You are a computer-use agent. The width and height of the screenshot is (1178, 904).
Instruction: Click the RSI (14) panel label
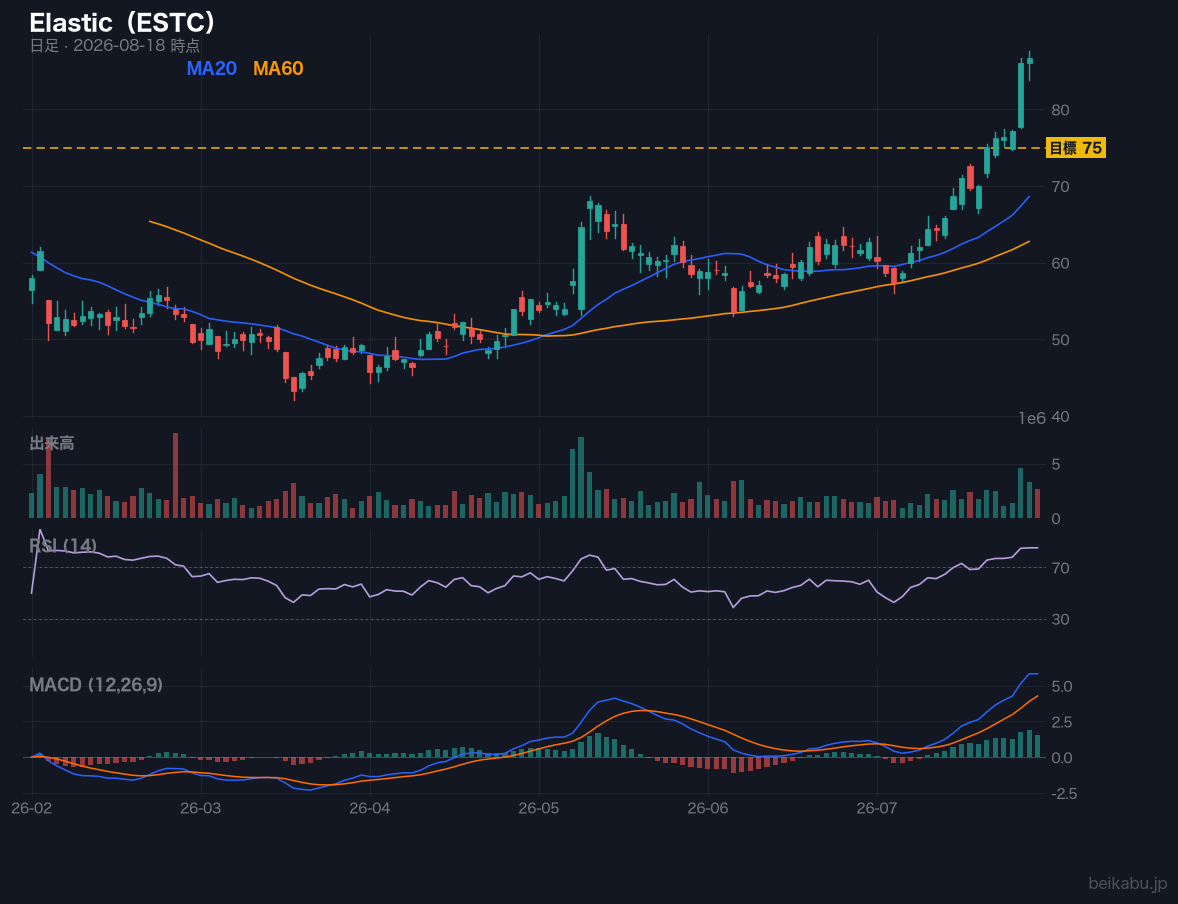pos(63,546)
